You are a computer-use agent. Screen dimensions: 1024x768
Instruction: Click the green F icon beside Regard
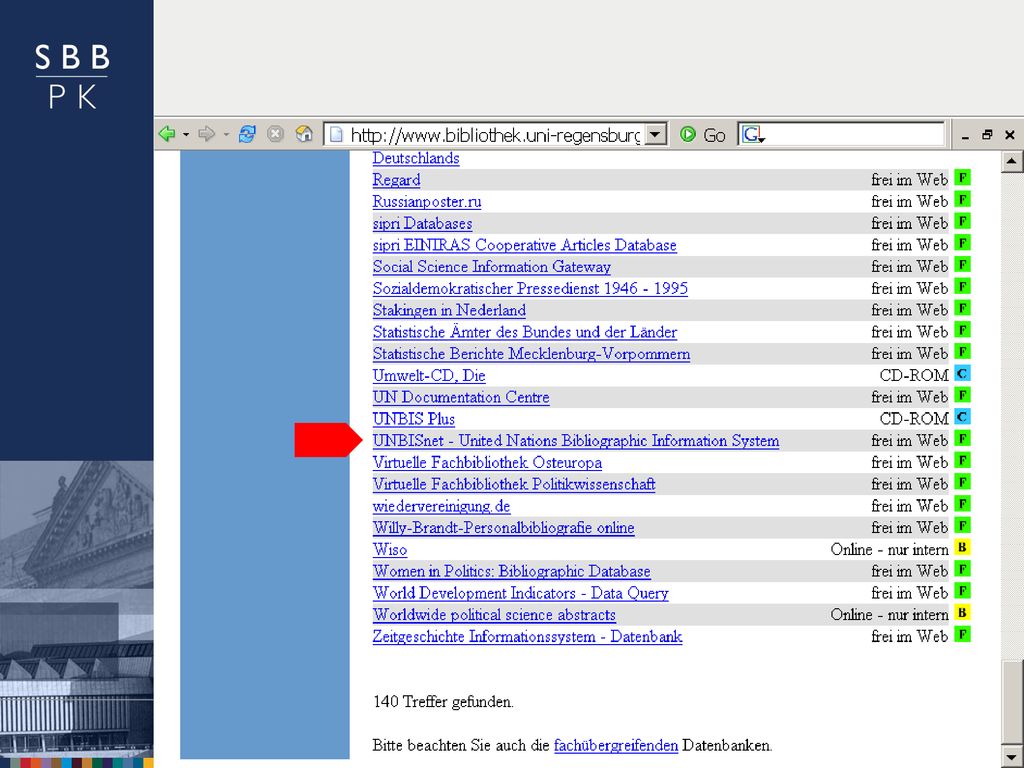[x=962, y=177]
